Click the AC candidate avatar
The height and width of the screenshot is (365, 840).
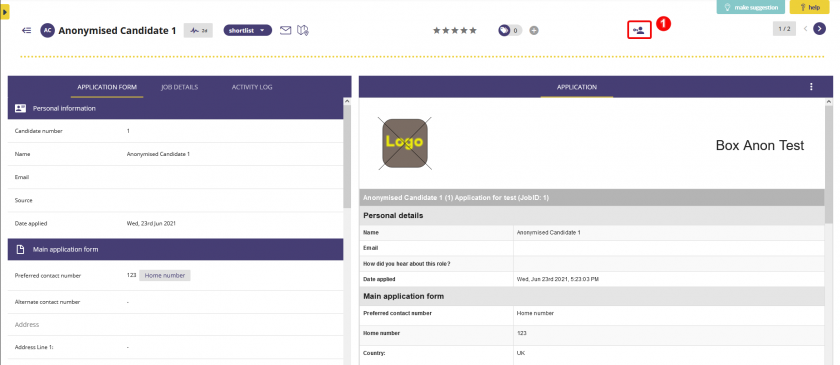point(47,31)
